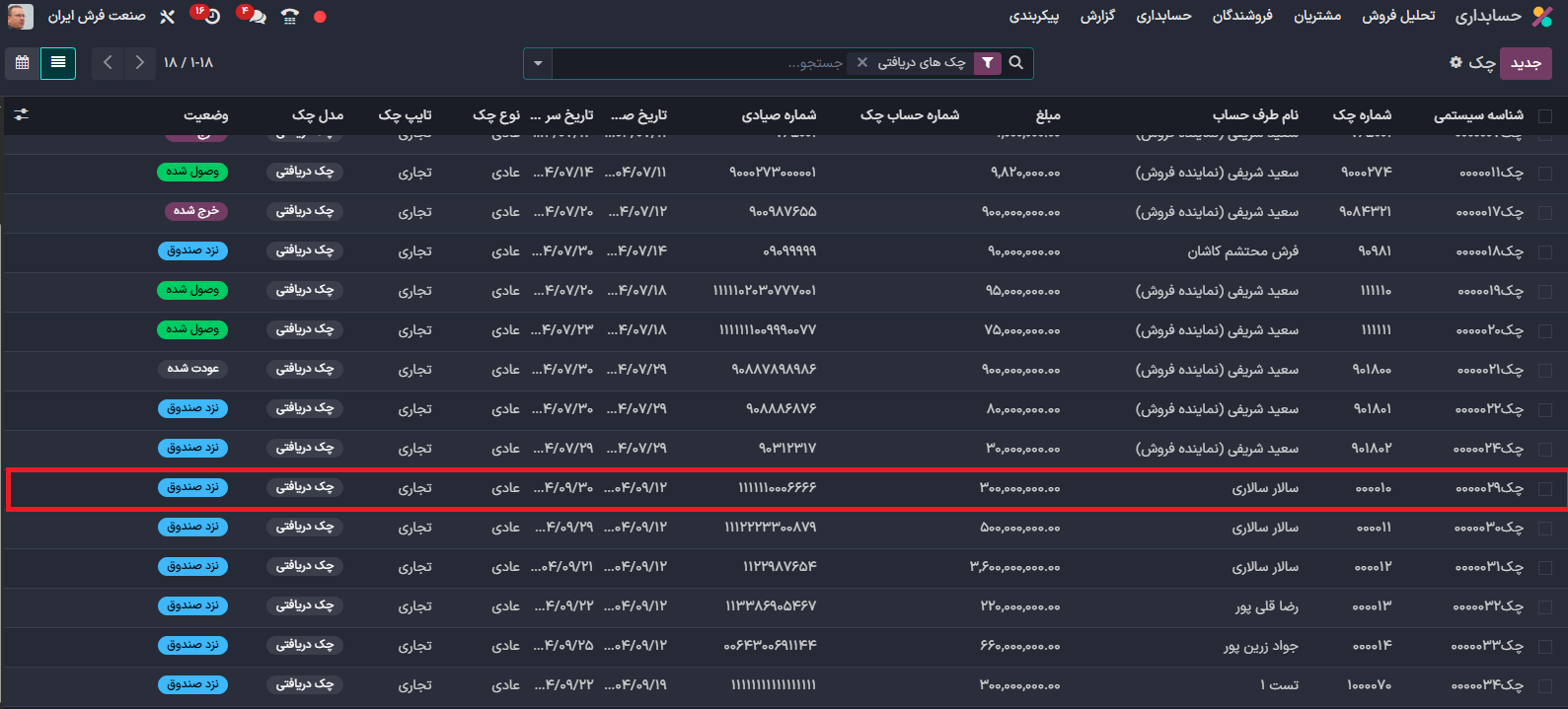
Task: Click the phone VoIP icon
Action: tap(289, 17)
